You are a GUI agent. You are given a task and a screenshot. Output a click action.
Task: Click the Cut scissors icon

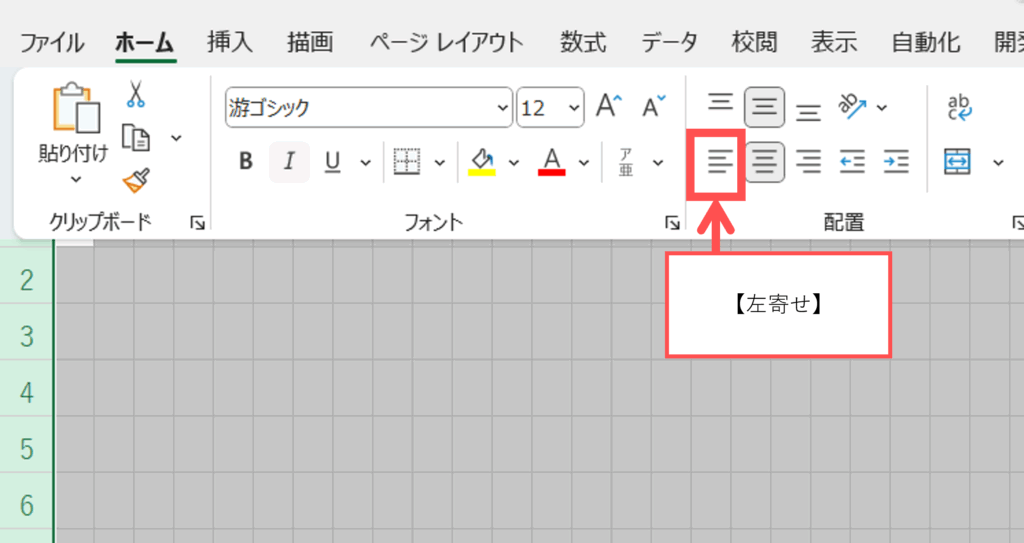pos(136,95)
